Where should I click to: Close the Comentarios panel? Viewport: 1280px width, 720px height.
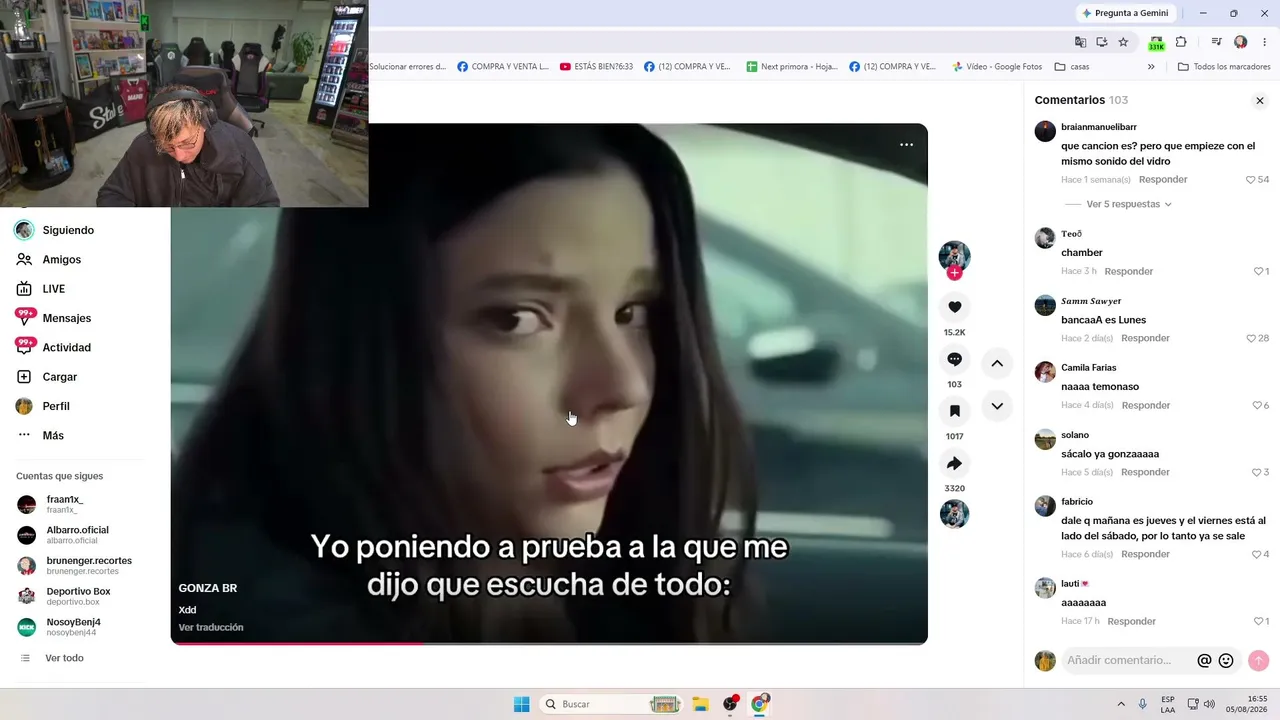pyautogui.click(x=1260, y=101)
